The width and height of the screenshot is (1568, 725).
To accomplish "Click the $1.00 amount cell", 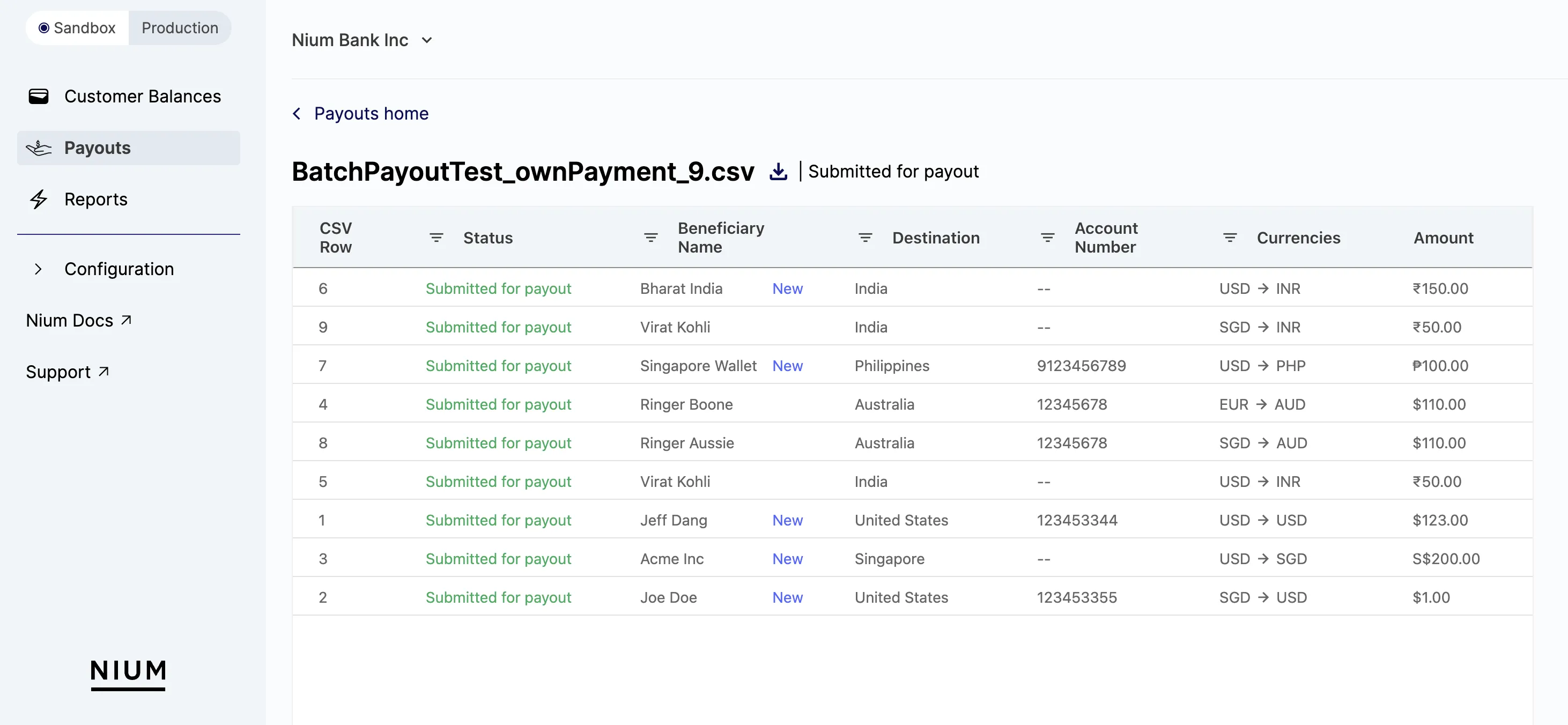I will [x=1431, y=598].
